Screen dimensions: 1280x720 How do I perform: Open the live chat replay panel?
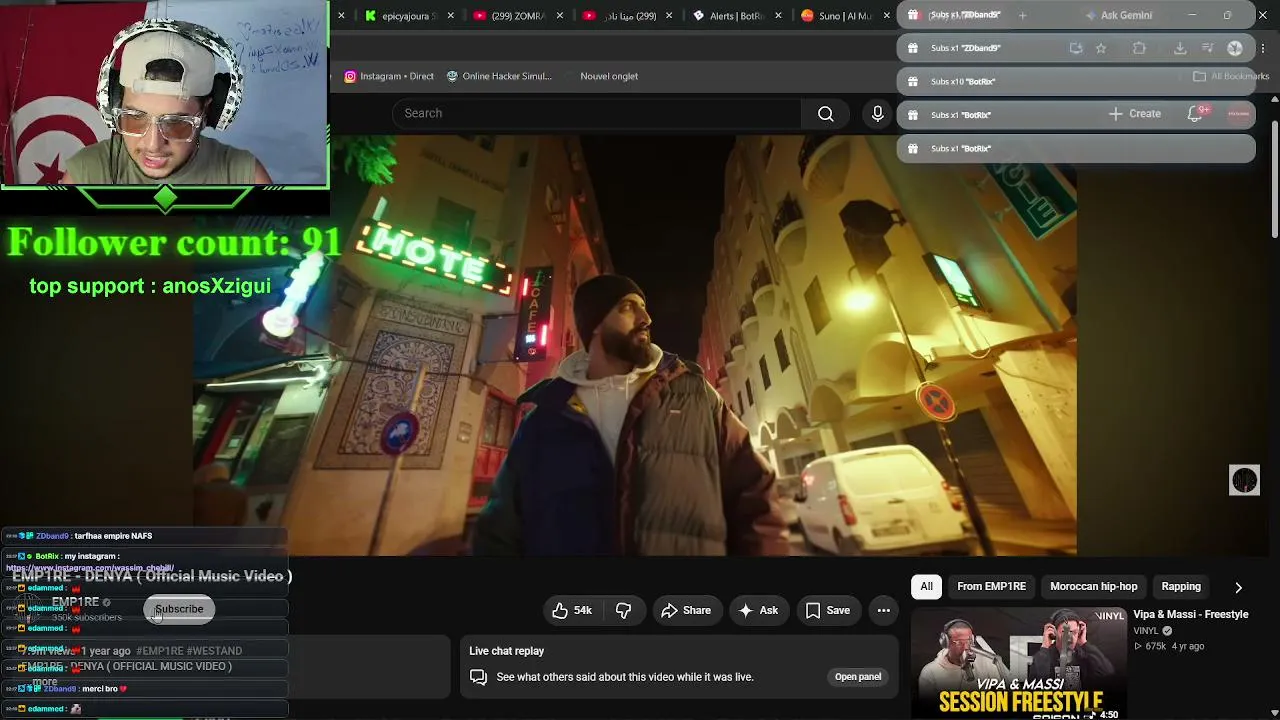tap(858, 677)
